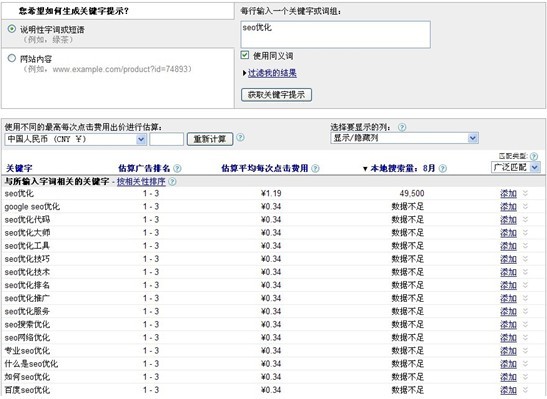Open help icon beside 选择要显示的列
This screenshot has width=547, height=399.
[402, 127]
